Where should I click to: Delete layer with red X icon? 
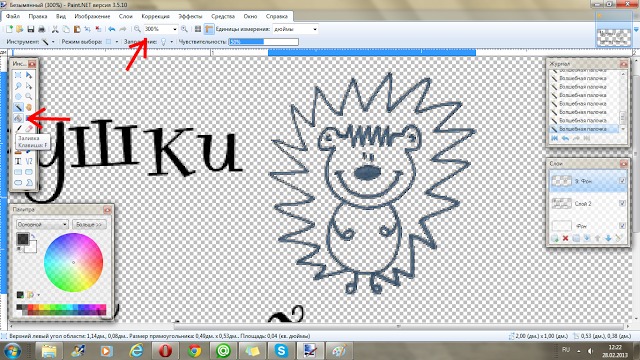point(565,238)
